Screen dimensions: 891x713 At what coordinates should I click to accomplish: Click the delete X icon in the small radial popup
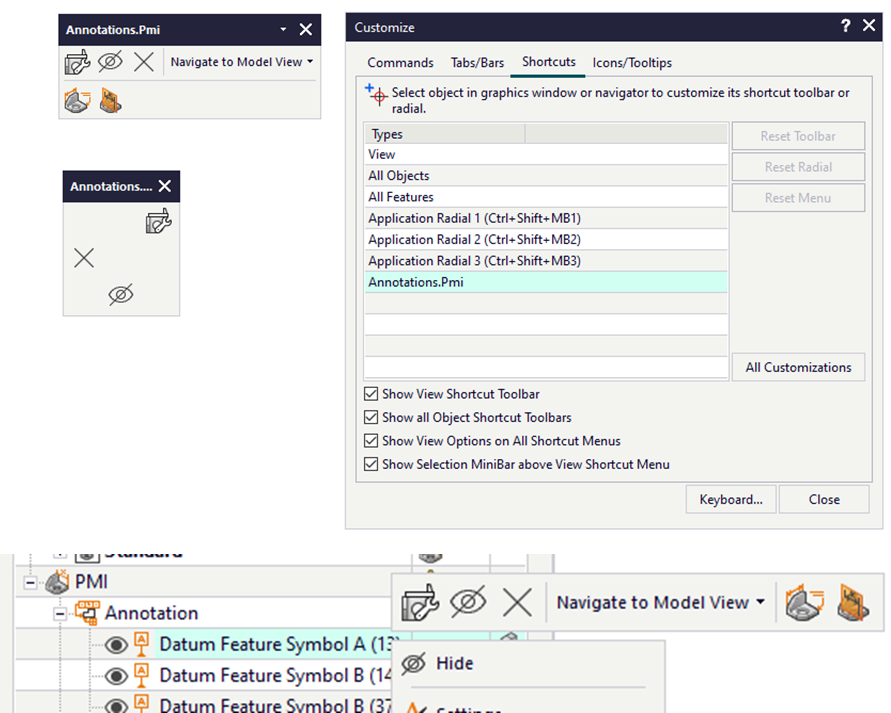(84, 258)
